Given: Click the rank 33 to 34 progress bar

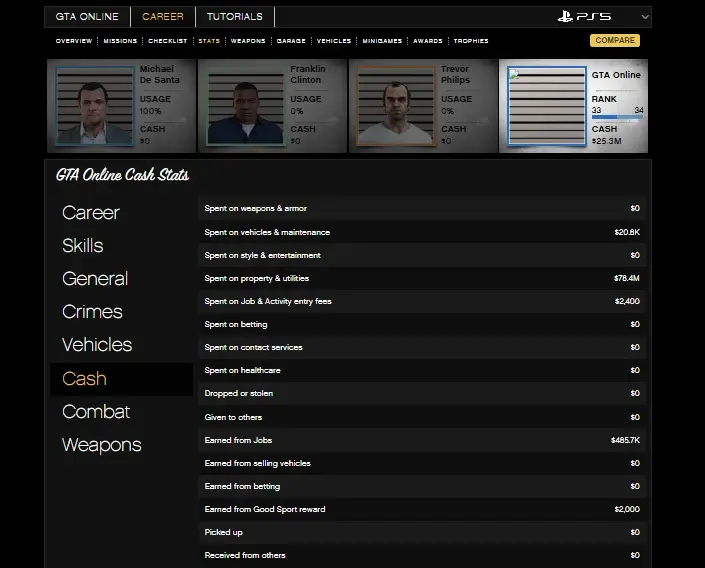Looking at the screenshot, I should pos(617,117).
